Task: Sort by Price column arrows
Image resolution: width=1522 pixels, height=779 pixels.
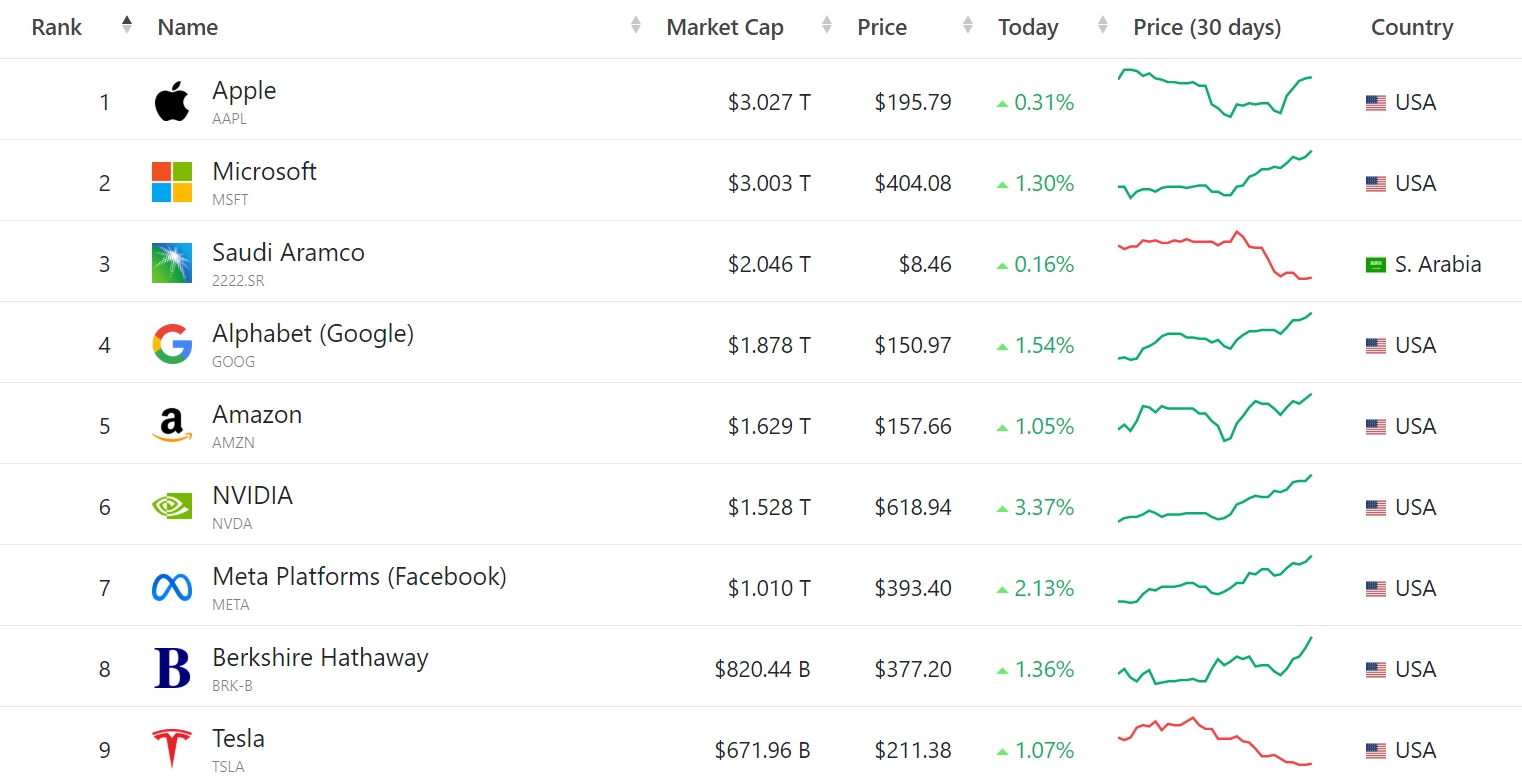Action: pyautogui.click(x=967, y=24)
